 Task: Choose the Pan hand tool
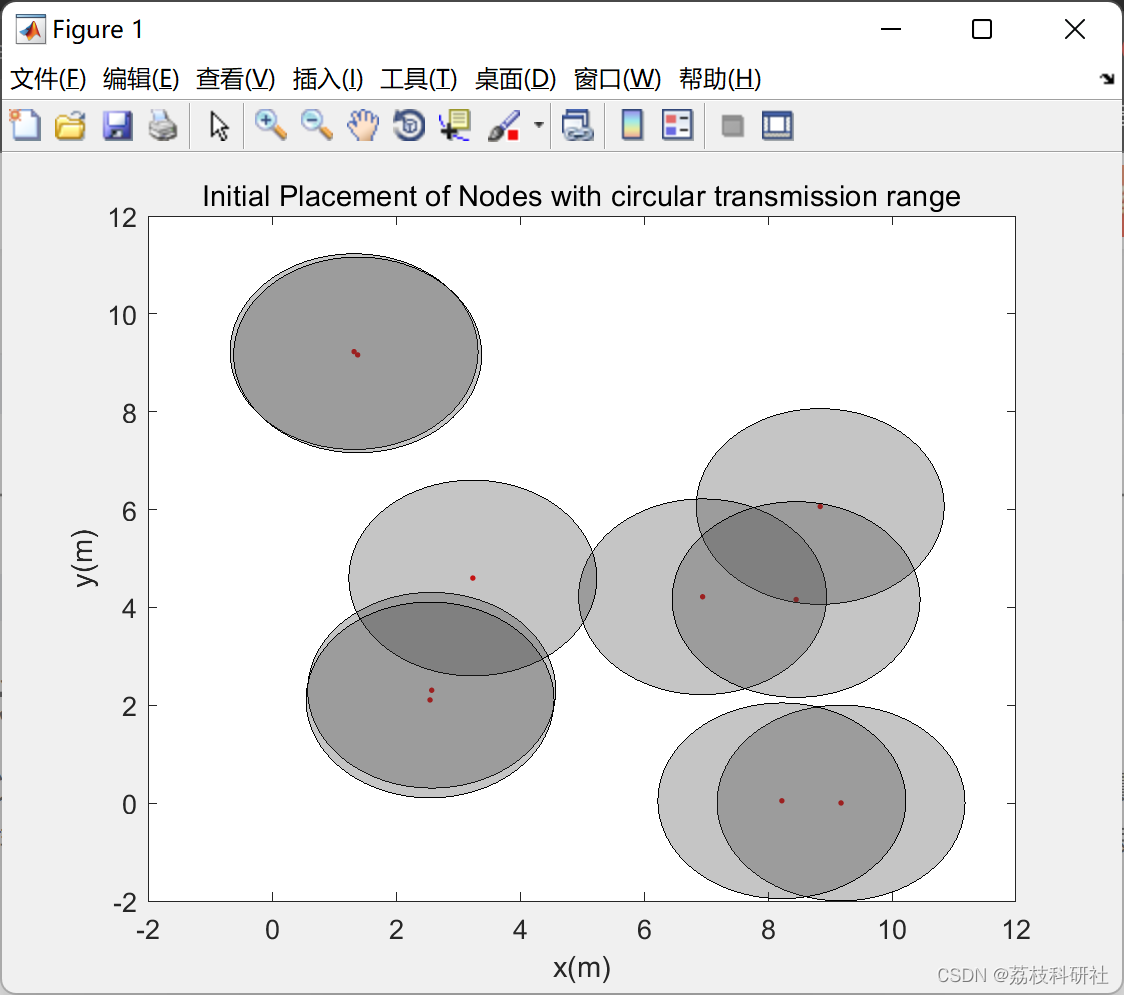[363, 125]
